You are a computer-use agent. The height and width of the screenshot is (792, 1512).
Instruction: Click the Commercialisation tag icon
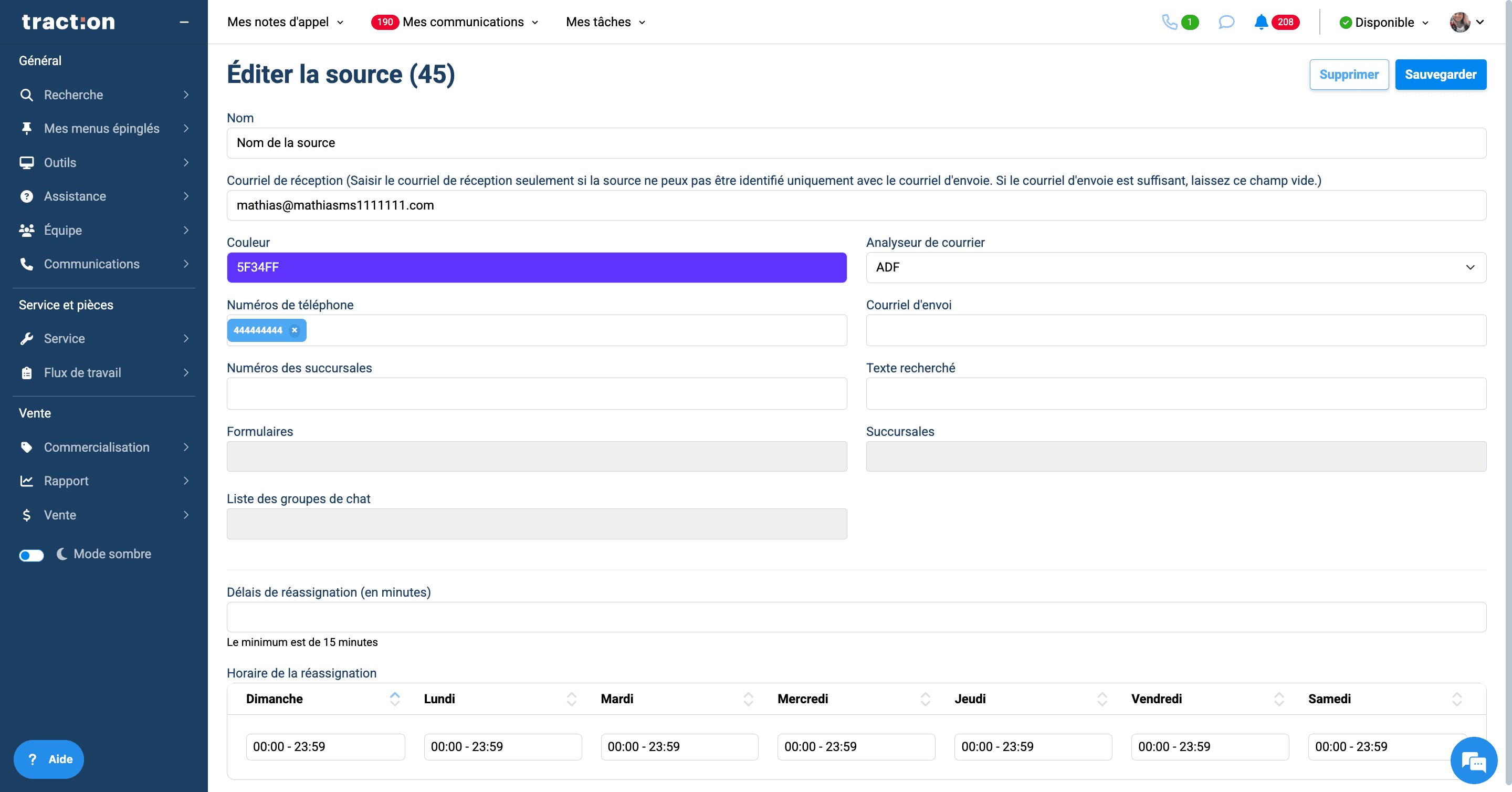tap(26, 447)
